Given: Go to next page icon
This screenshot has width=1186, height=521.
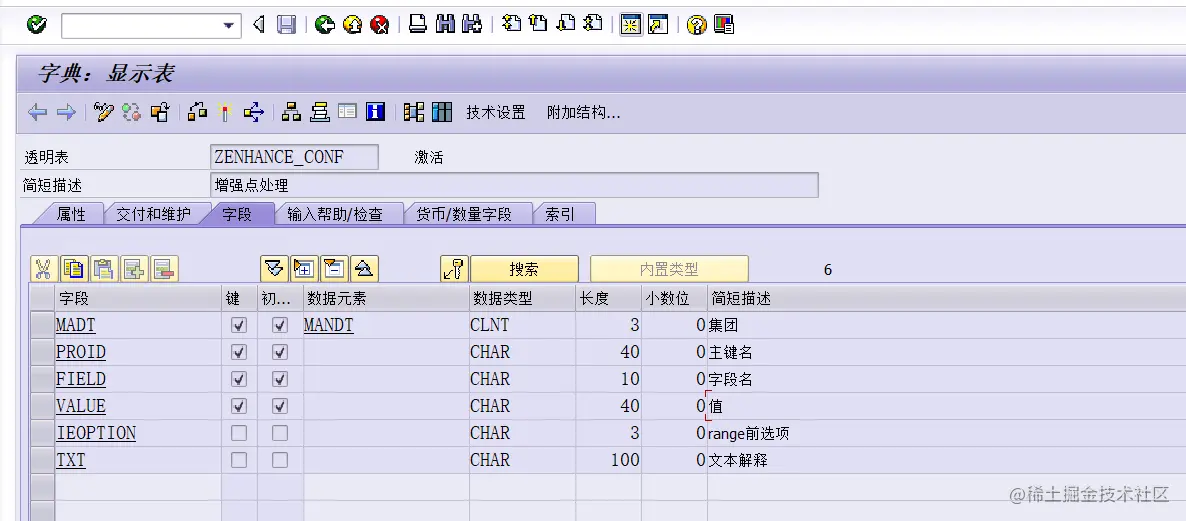Looking at the screenshot, I should point(566,23).
